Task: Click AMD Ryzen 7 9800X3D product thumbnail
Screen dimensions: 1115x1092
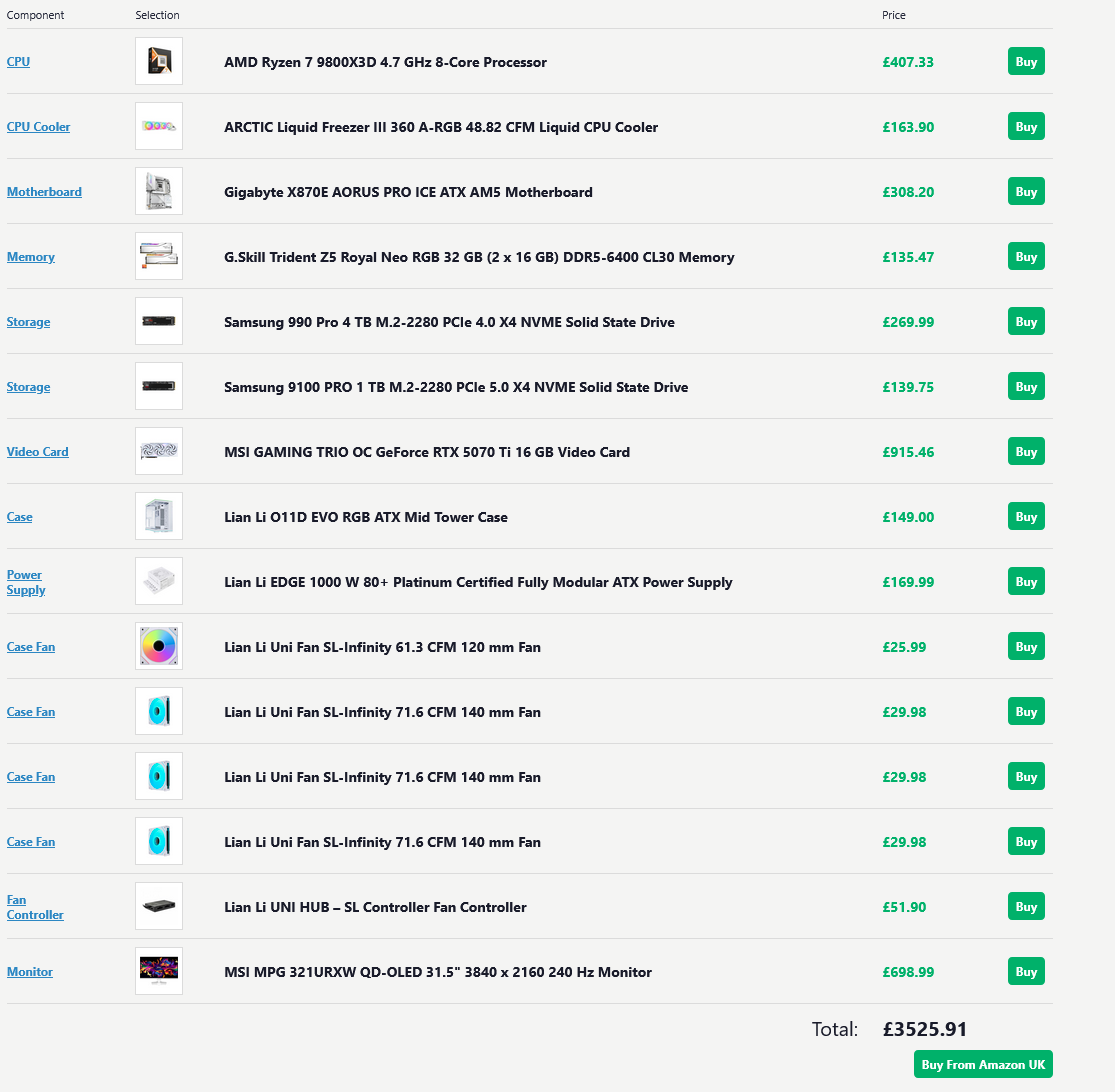Action: pos(159,61)
